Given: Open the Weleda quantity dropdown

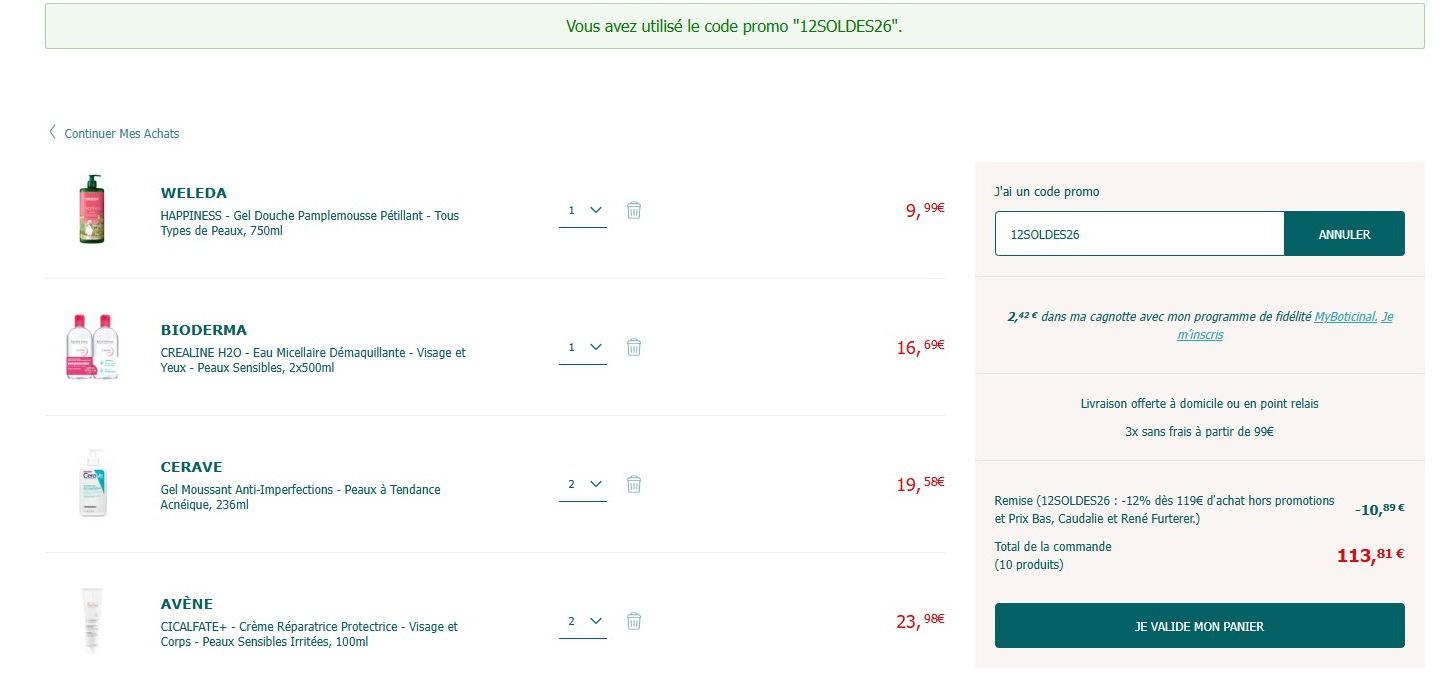Looking at the screenshot, I should (583, 210).
